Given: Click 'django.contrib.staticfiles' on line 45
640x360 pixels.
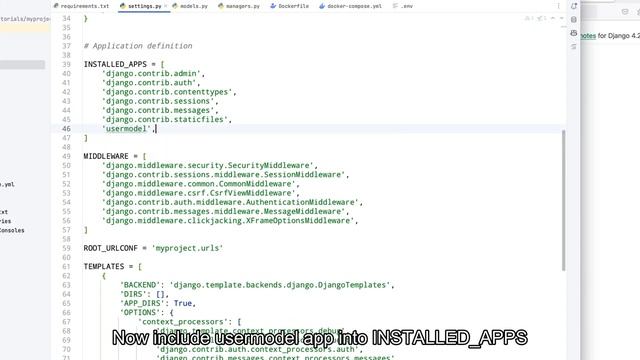Looking at the screenshot, I should point(164,120).
